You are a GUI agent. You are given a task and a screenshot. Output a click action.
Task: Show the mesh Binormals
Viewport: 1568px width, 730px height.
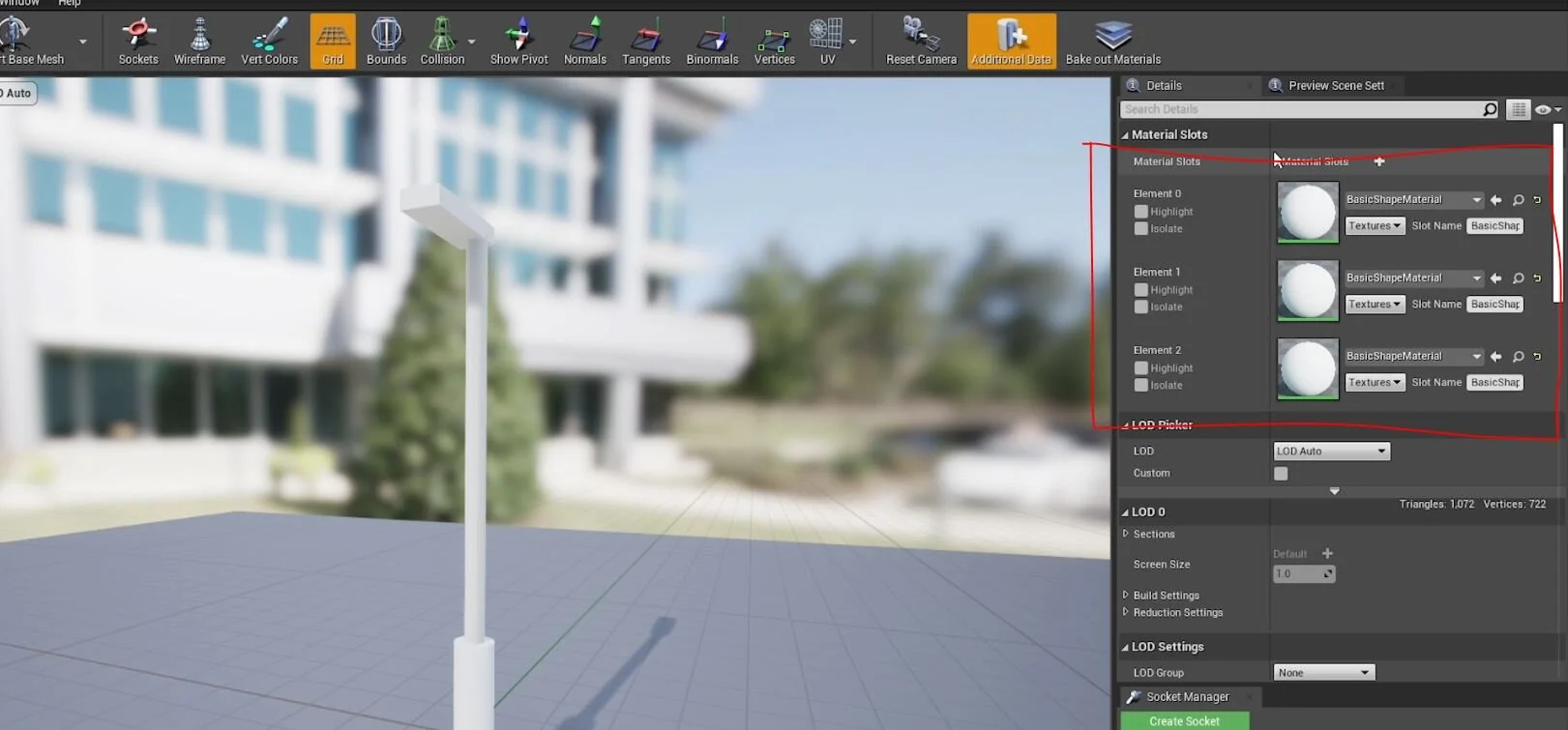pos(712,42)
